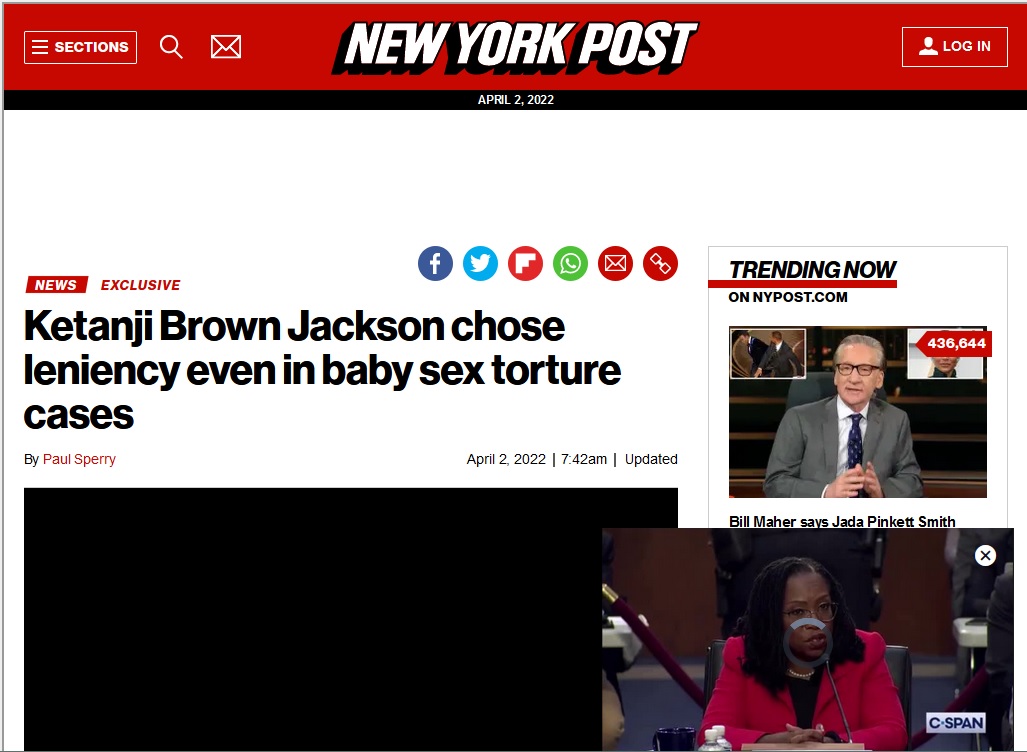Click the floating video of the hearing
This screenshot has width=1027, height=752.
coord(808,640)
